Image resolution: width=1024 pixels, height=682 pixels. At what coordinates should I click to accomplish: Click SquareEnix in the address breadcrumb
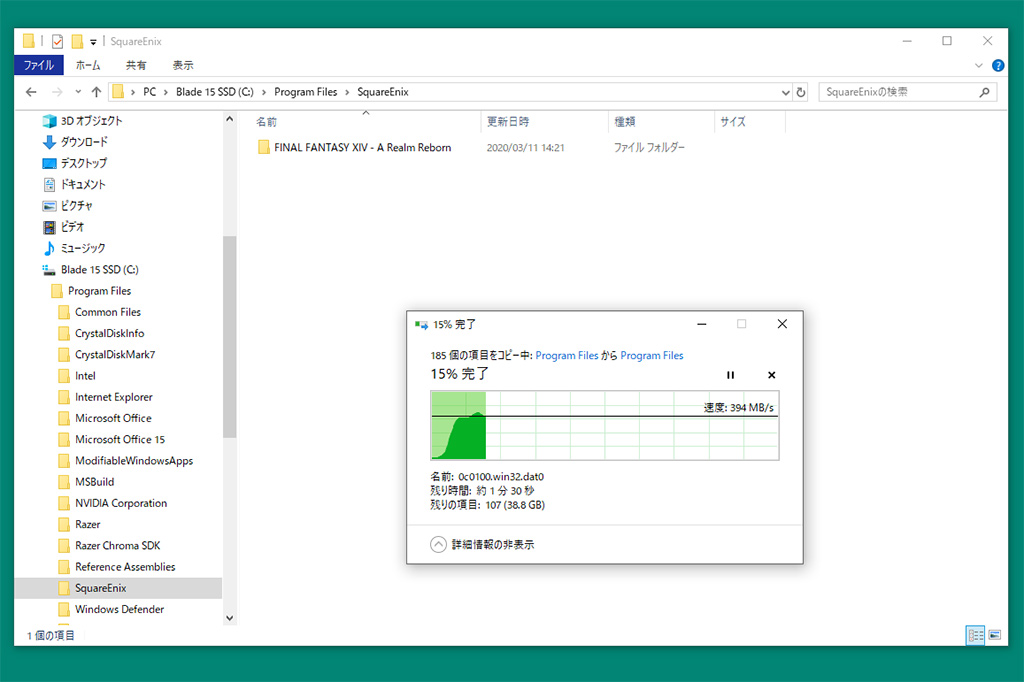tap(383, 92)
